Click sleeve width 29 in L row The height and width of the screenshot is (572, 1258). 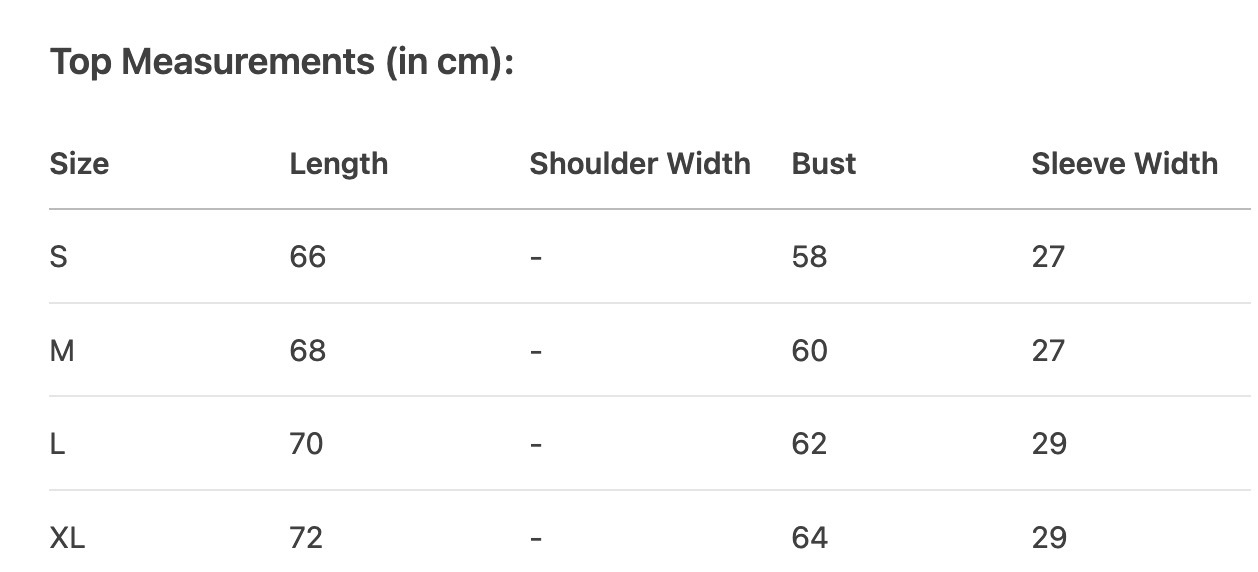tap(1049, 444)
